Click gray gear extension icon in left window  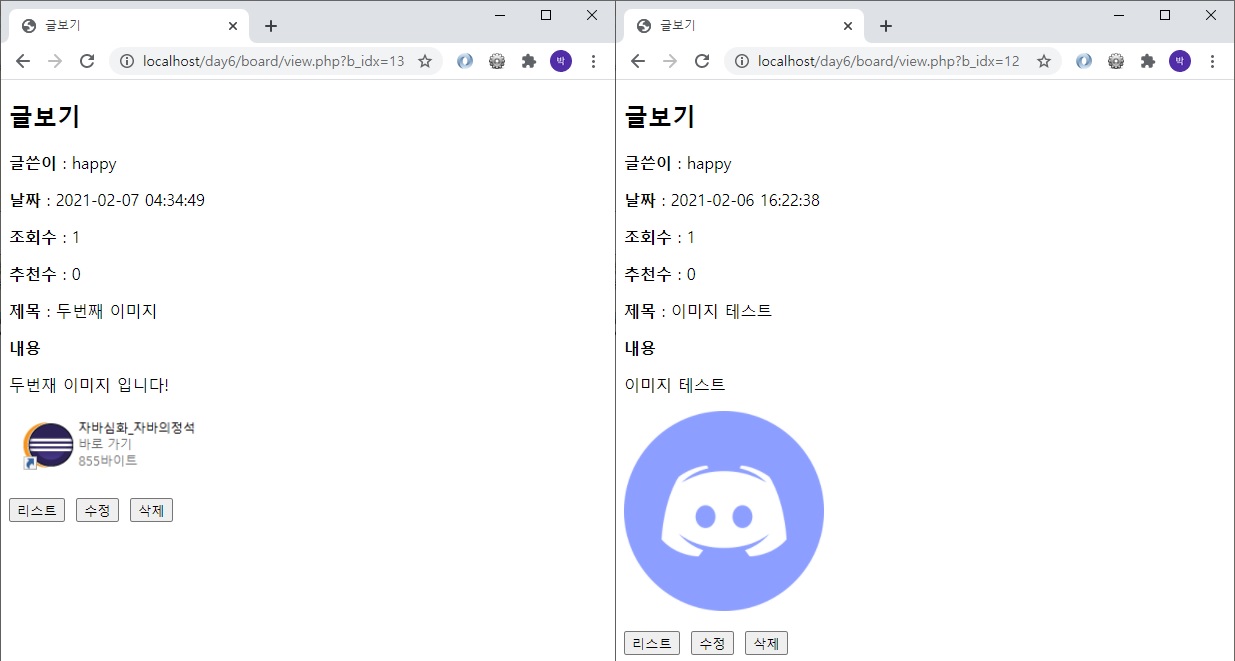(x=497, y=61)
